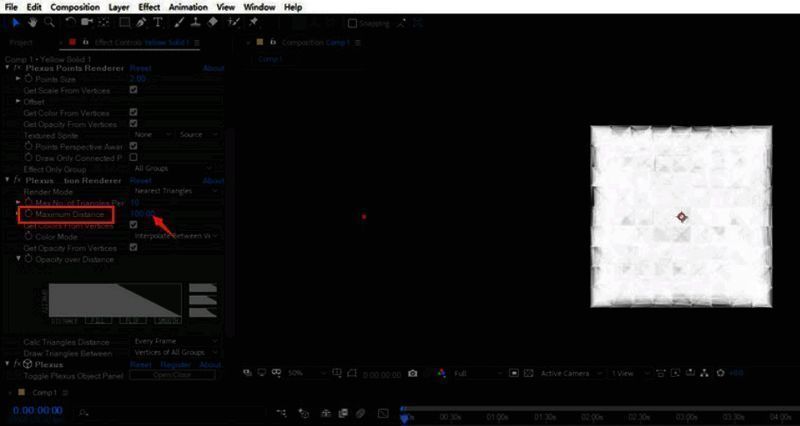This screenshot has height=426, width=800.
Task: Select the Rectangle shape tool
Action: pos(125,23)
